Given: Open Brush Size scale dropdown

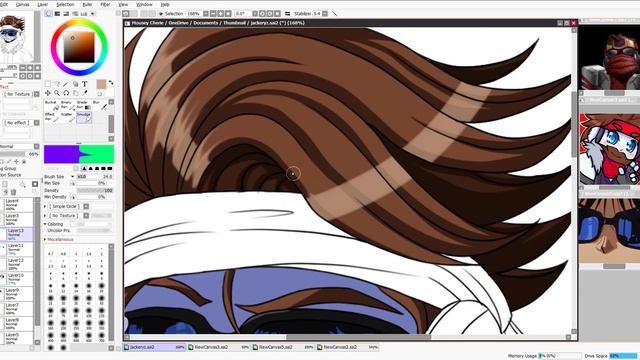Looking at the screenshot, I should (73, 177).
